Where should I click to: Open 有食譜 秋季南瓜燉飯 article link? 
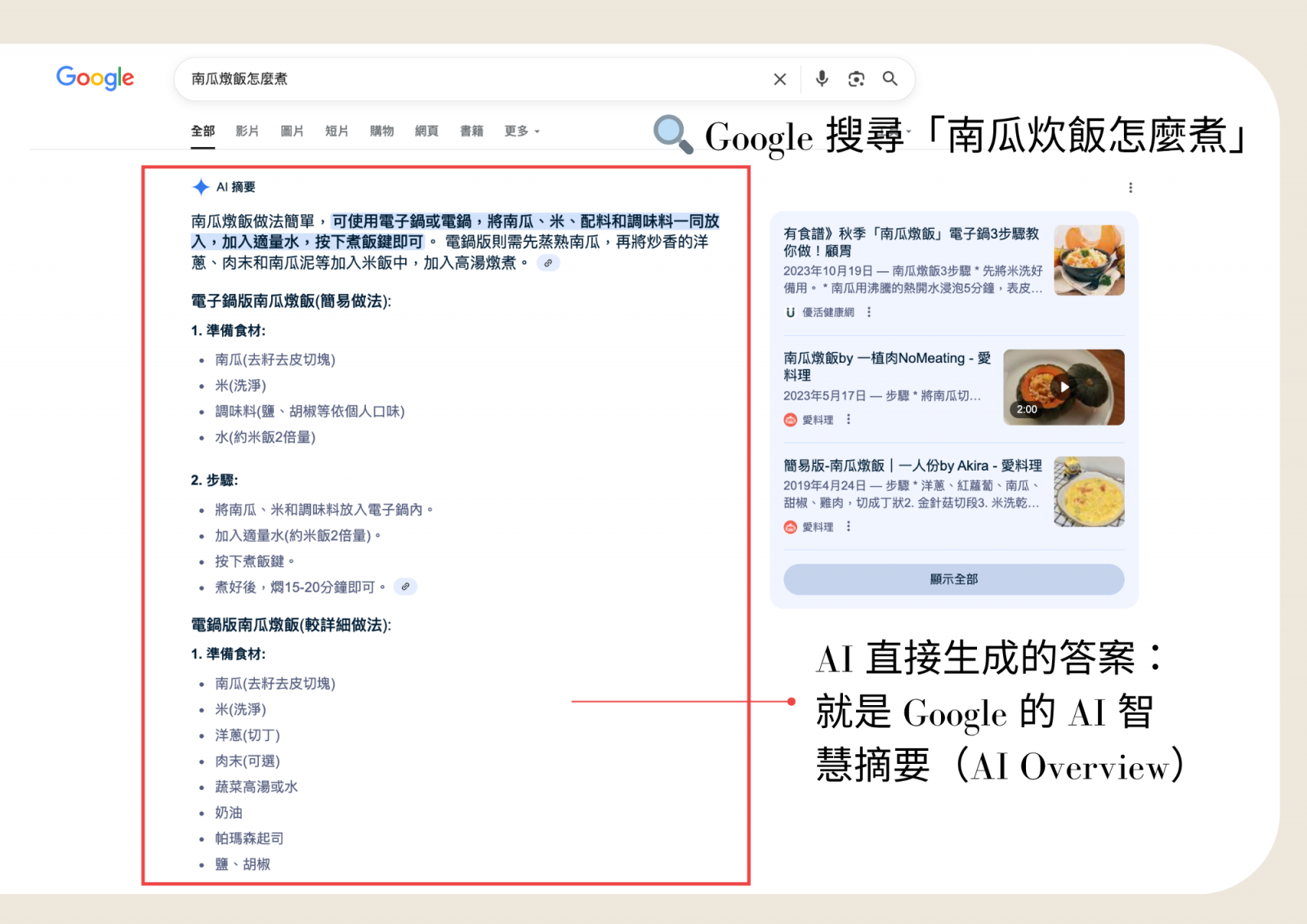(x=911, y=242)
